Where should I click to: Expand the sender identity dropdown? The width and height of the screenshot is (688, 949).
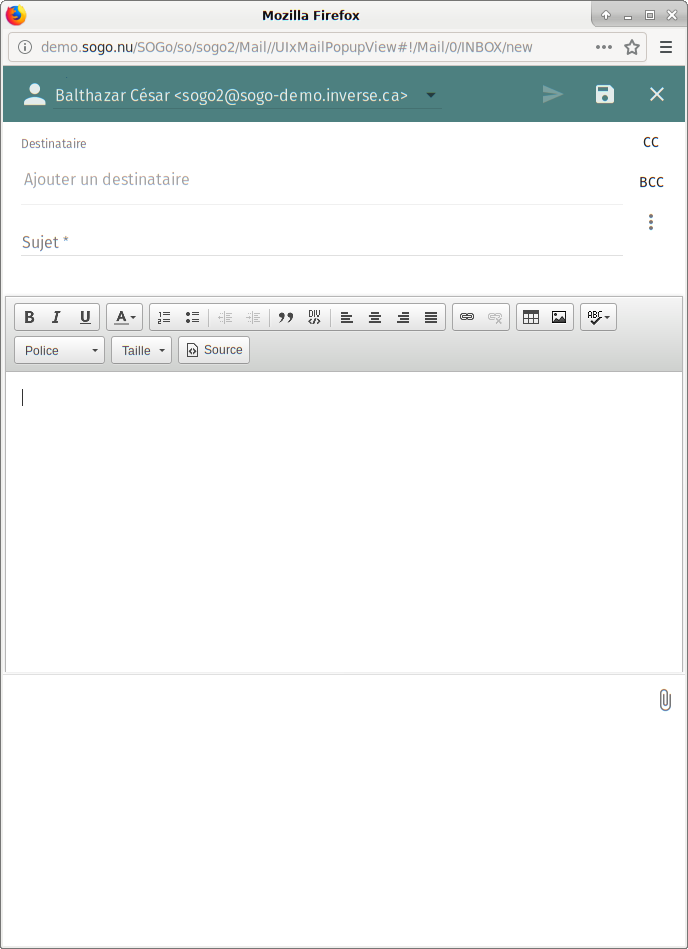click(x=431, y=95)
